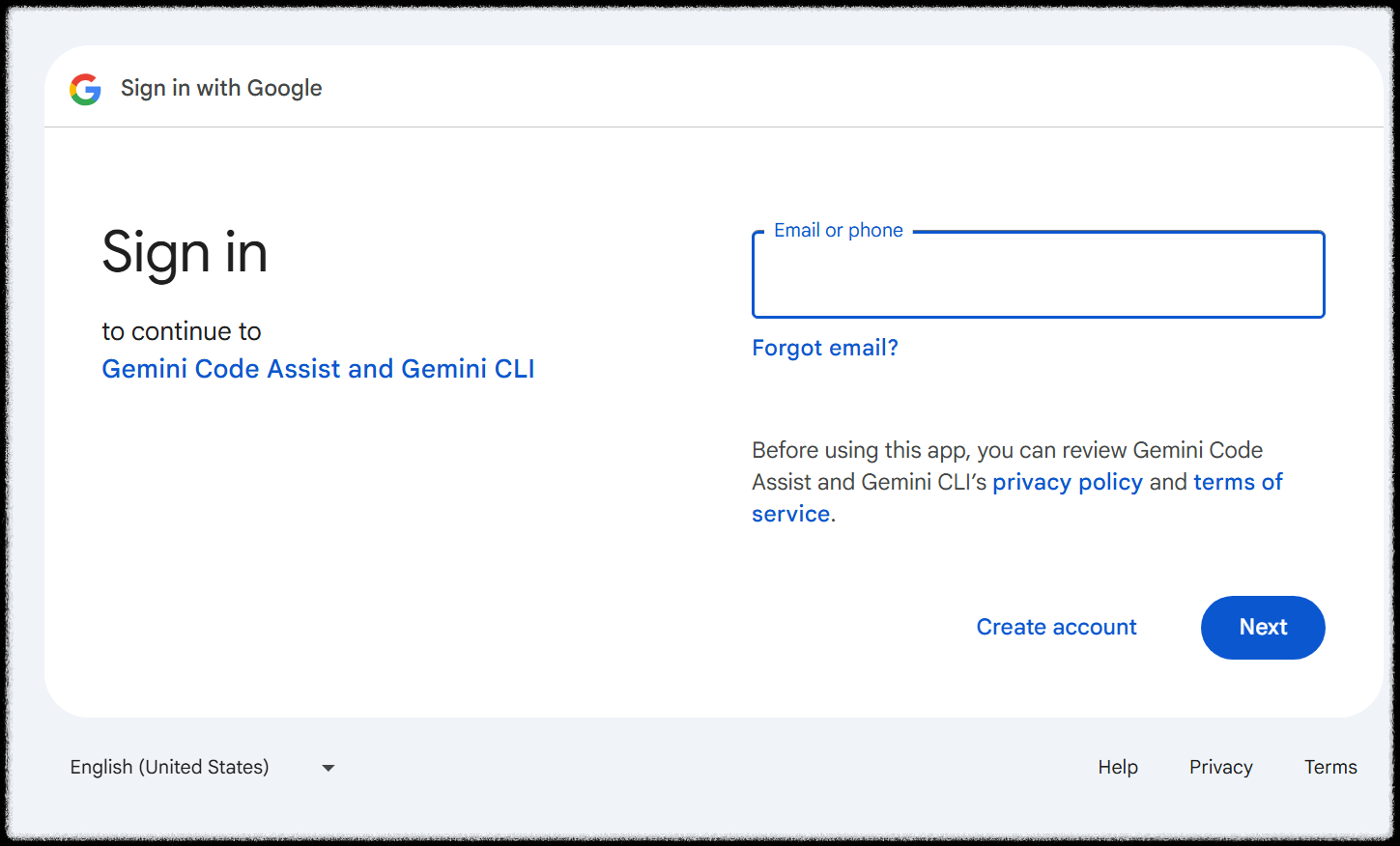Viewport: 1400px width, 846px height.
Task: Open Gemini Code Assist and Gemini CLI link
Action: [x=318, y=369]
